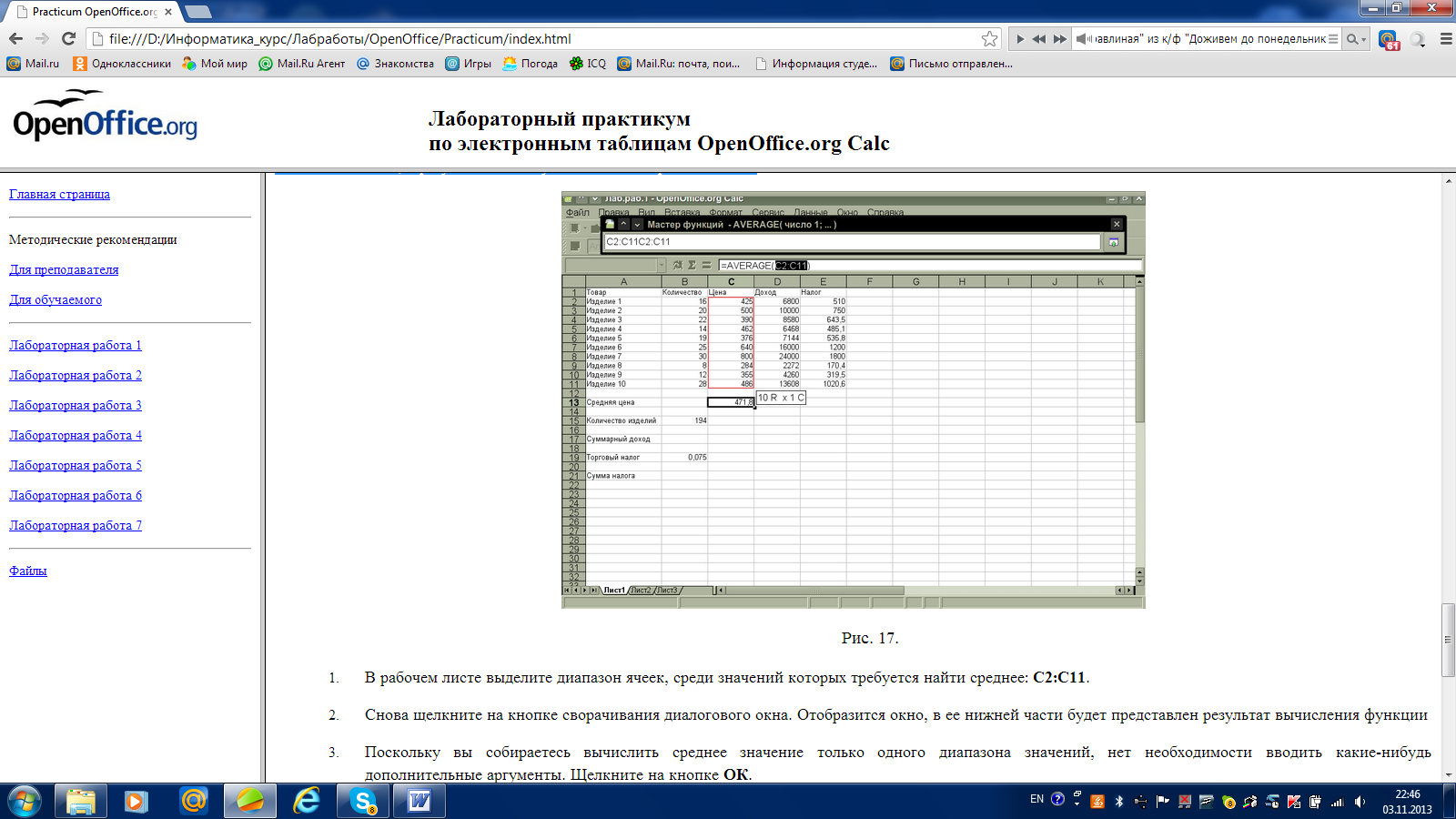Click the Windows Start button
This screenshot has height=819, width=1456.
pyautogui.click(x=25, y=801)
